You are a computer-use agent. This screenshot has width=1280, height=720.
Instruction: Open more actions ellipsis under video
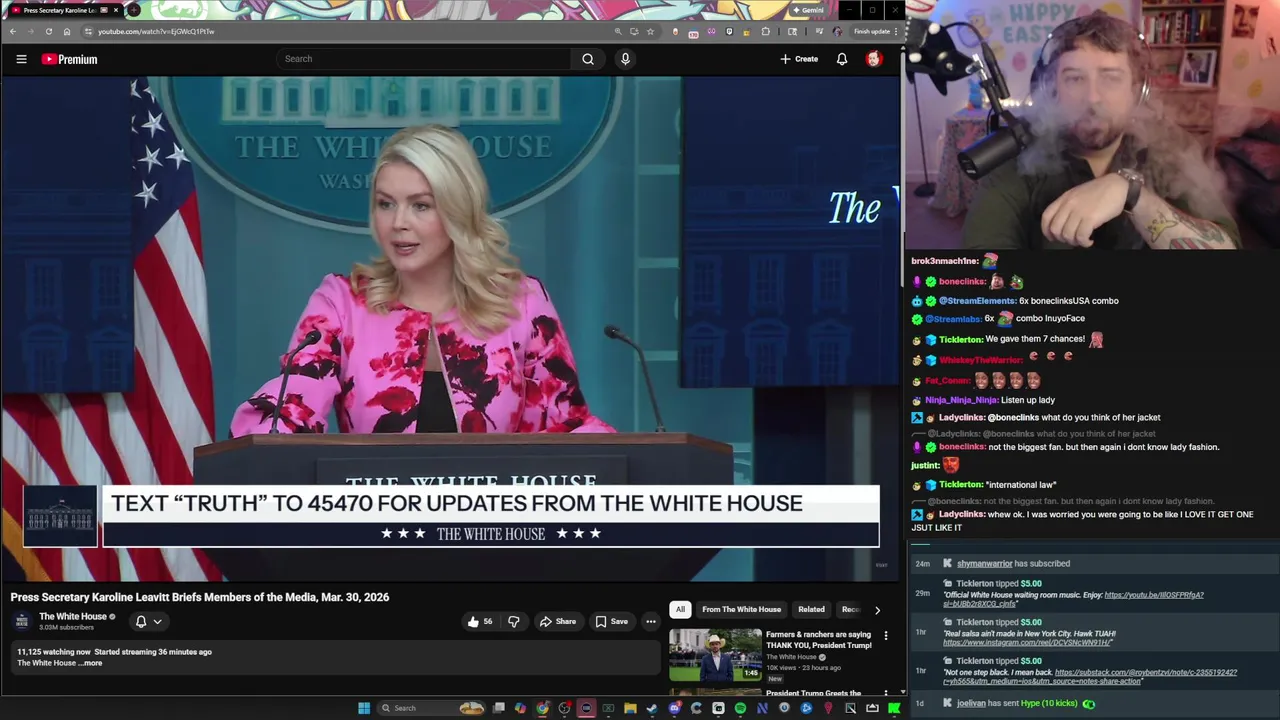(650, 621)
